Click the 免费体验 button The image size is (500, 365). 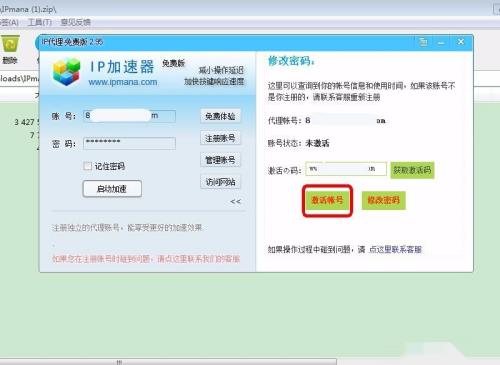click(220, 116)
